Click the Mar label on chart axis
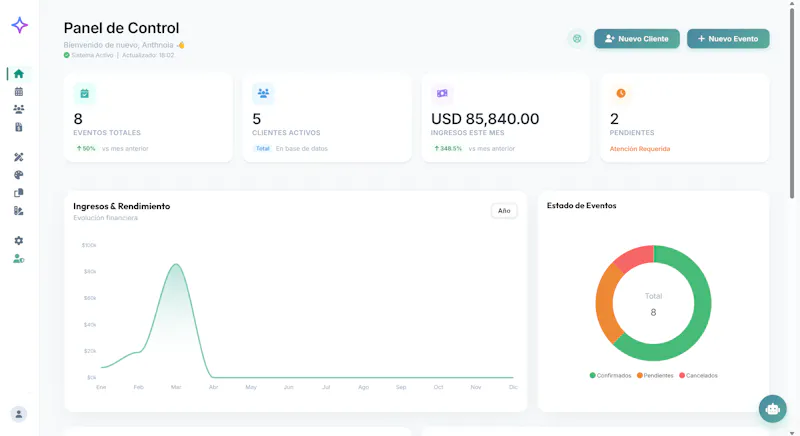The height and width of the screenshot is (436, 800). pyautogui.click(x=176, y=387)
